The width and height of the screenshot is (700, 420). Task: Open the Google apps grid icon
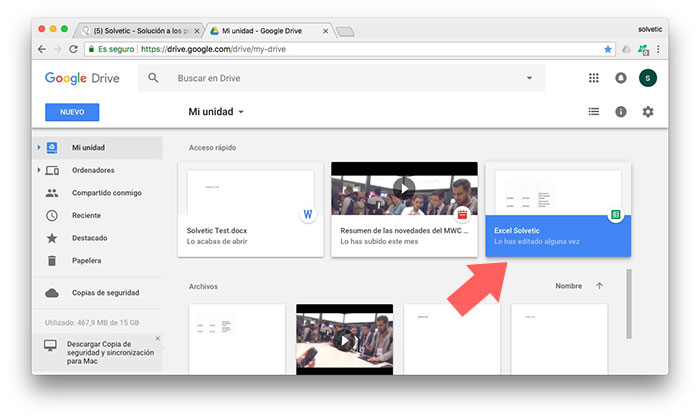click(593, 78)
